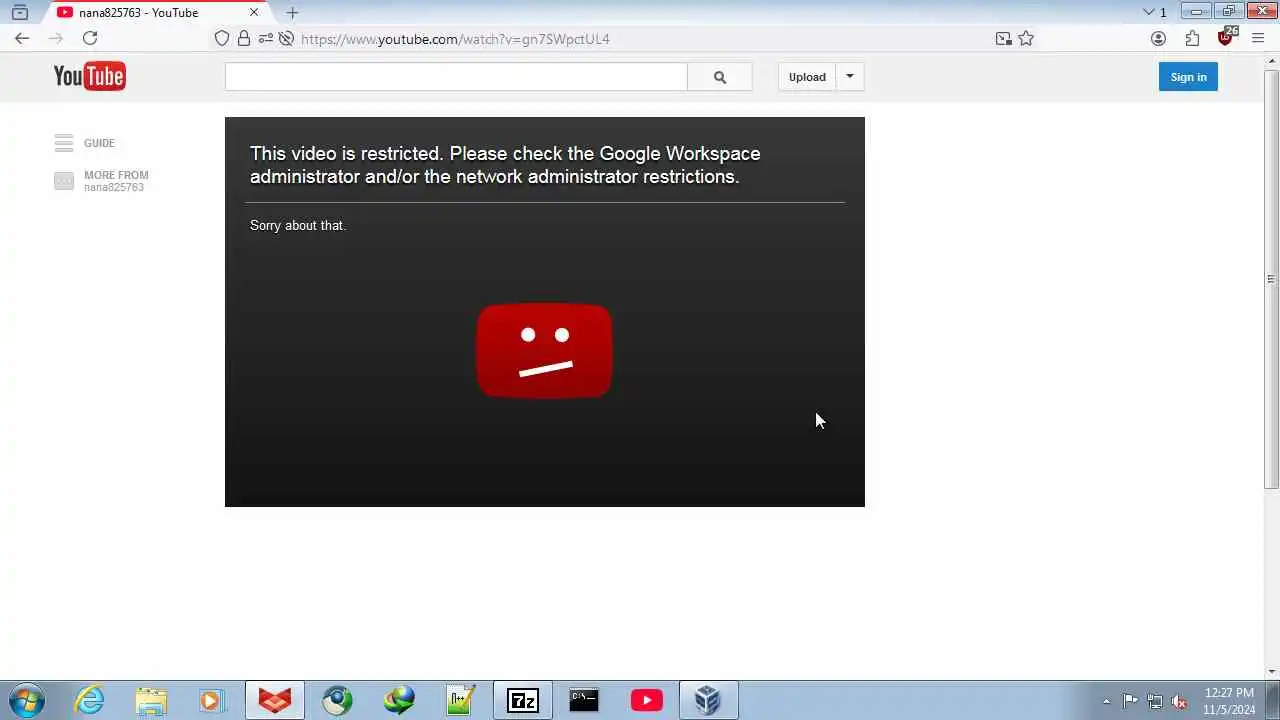Open the Firefox account icon
Image resolution: width=1280 pixels, height=720 pixels.
point(1158,39)
